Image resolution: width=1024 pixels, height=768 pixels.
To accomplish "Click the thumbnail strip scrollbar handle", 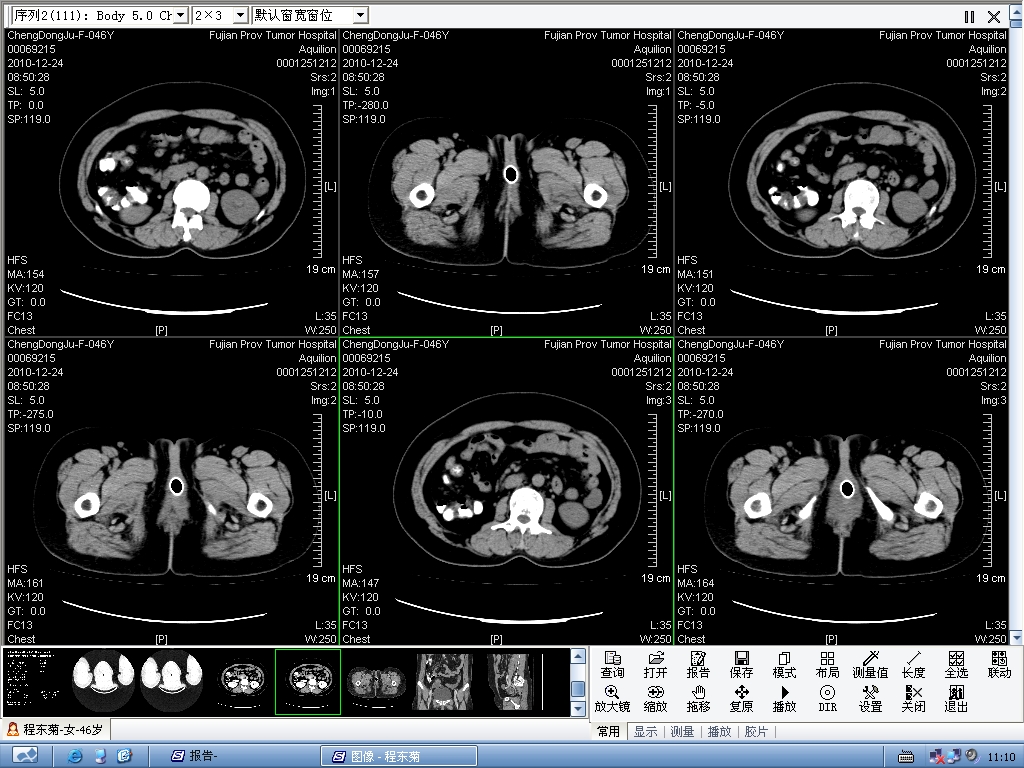I will (x=578, y=689).
